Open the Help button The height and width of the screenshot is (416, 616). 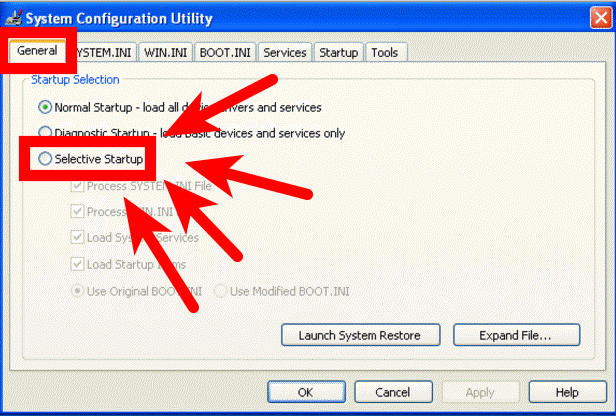pyautogui.click(x=567, y=392)
